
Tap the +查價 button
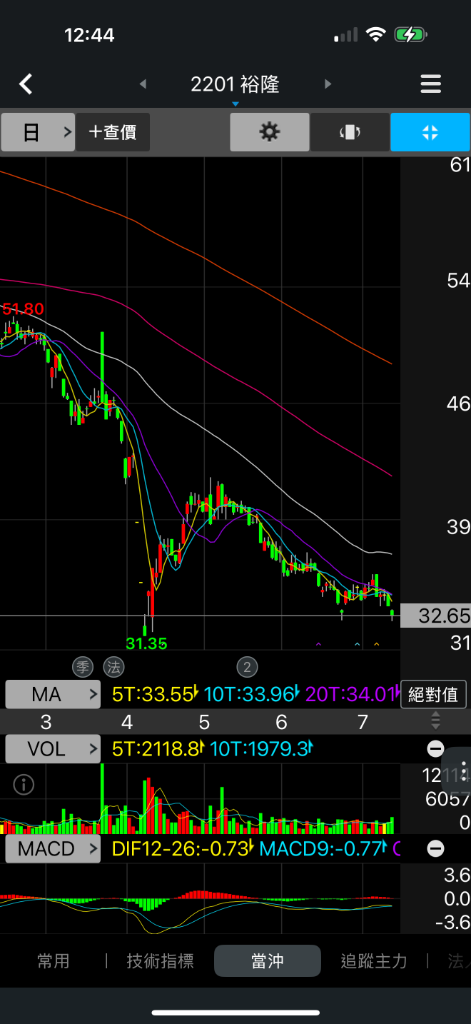112,132
